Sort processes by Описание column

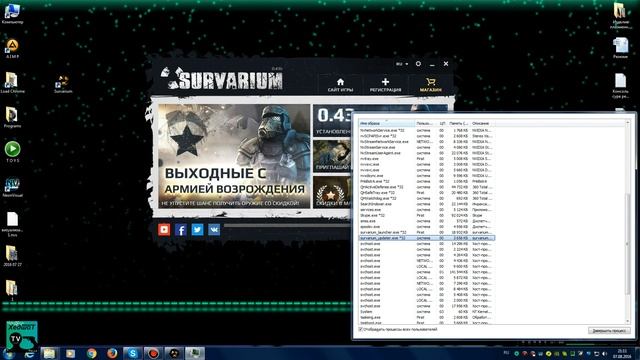482,123
